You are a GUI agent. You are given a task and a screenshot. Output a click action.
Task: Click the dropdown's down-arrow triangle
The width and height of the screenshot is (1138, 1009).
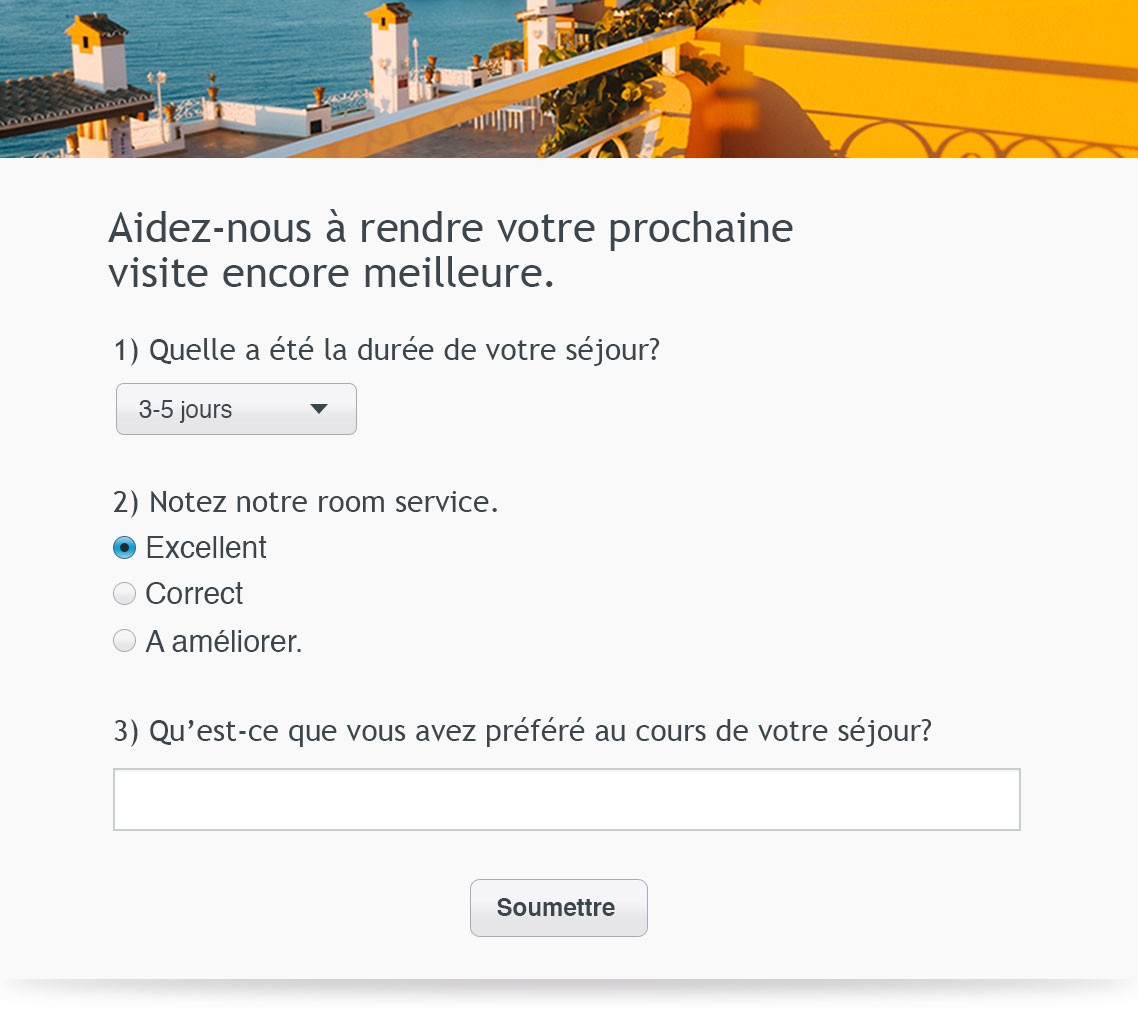click(318, 409)
